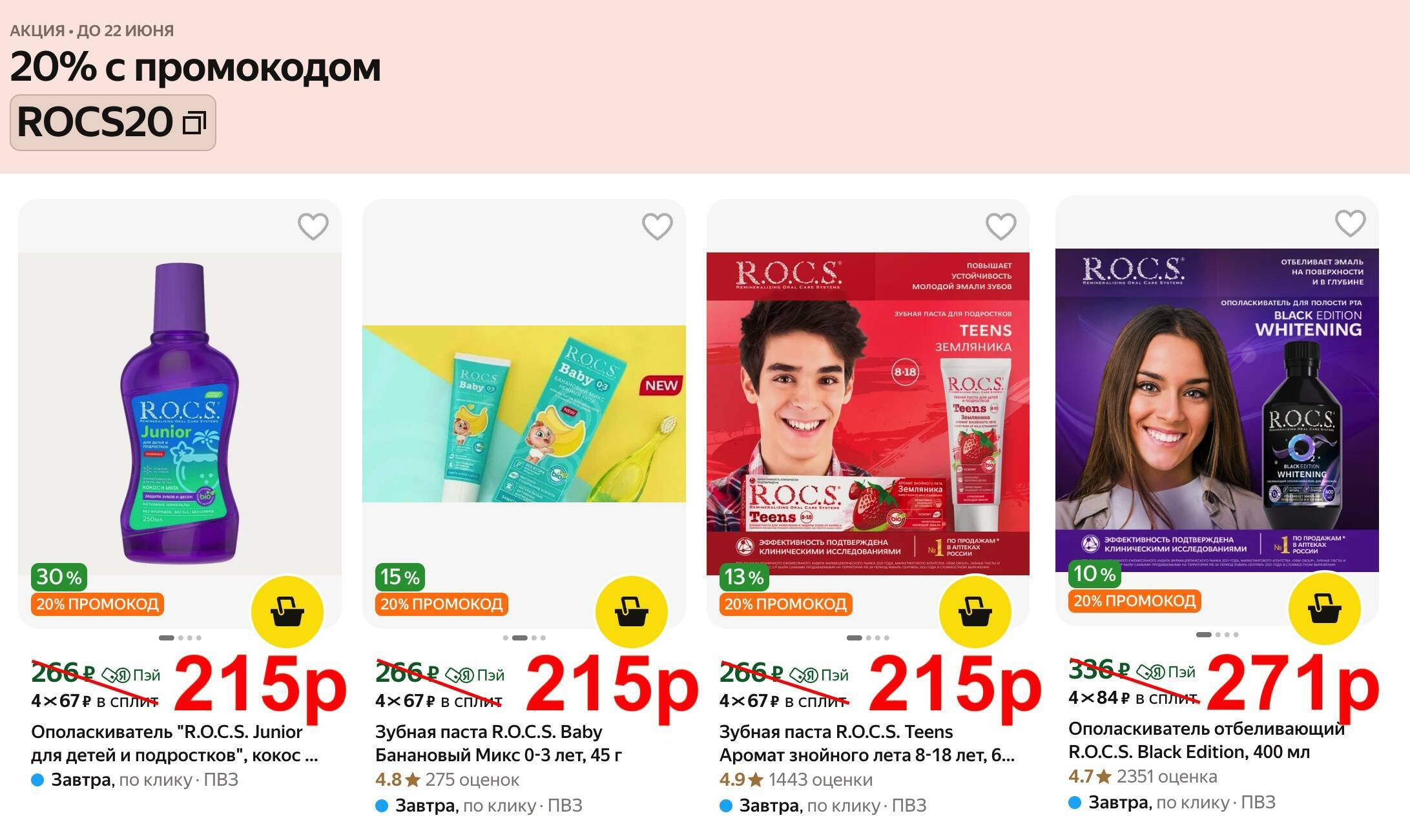The height and width of the screenshot is (840, 1410).
Task: Click the 20% ПРОМОКОД badge on Junior mouthwash
Action: pos(98,604)
